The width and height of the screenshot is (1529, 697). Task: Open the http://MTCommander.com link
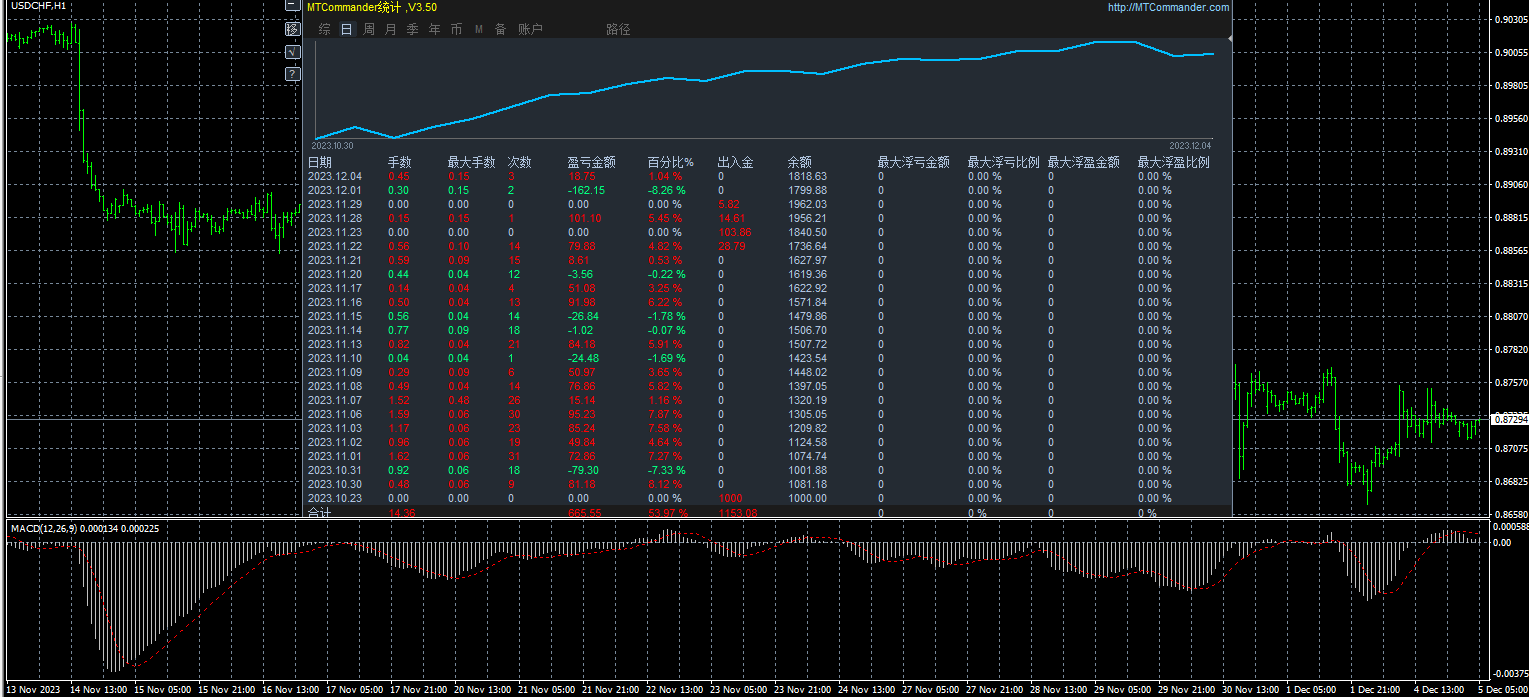click(1168, 7)
